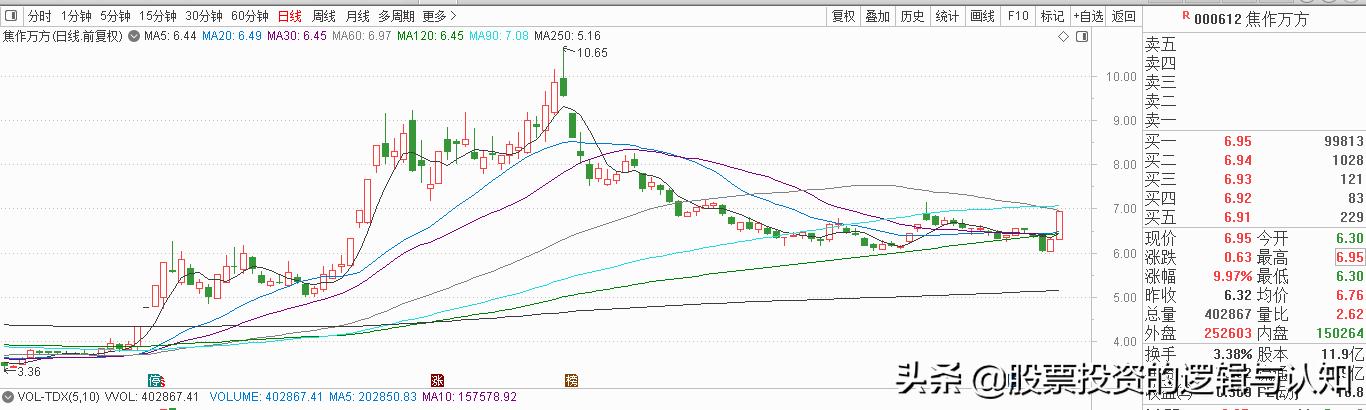Image resolution: width=1366 pixels, height=410 pixels.
Task: Click the 买一 bid price 6.95
Action: [1237, 141]
